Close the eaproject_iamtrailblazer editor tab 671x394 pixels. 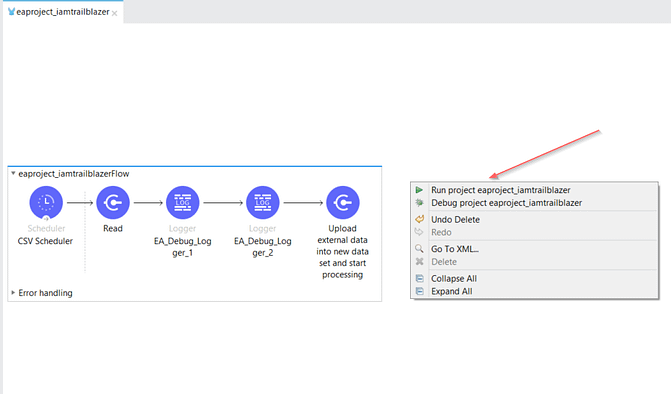click(115, 13)
